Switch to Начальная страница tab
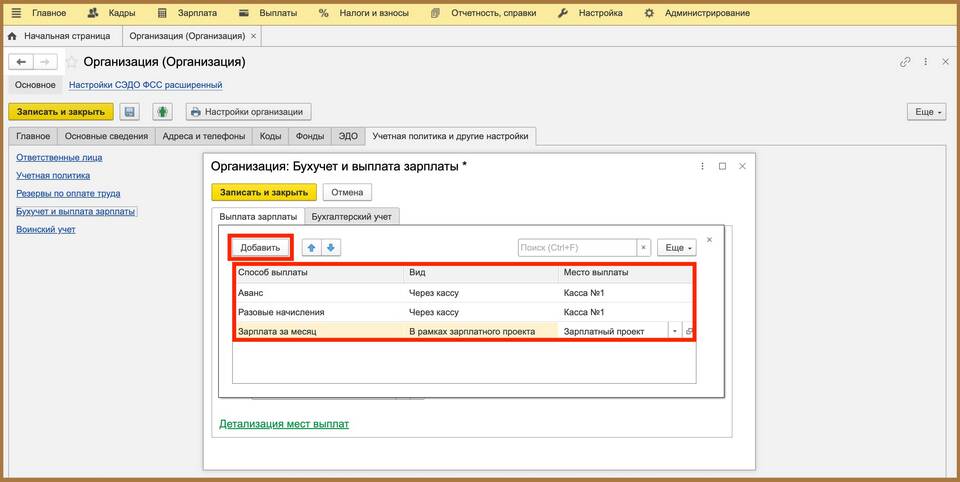The height and width of the screenshot is (482, 960). (x=67, y=36)
